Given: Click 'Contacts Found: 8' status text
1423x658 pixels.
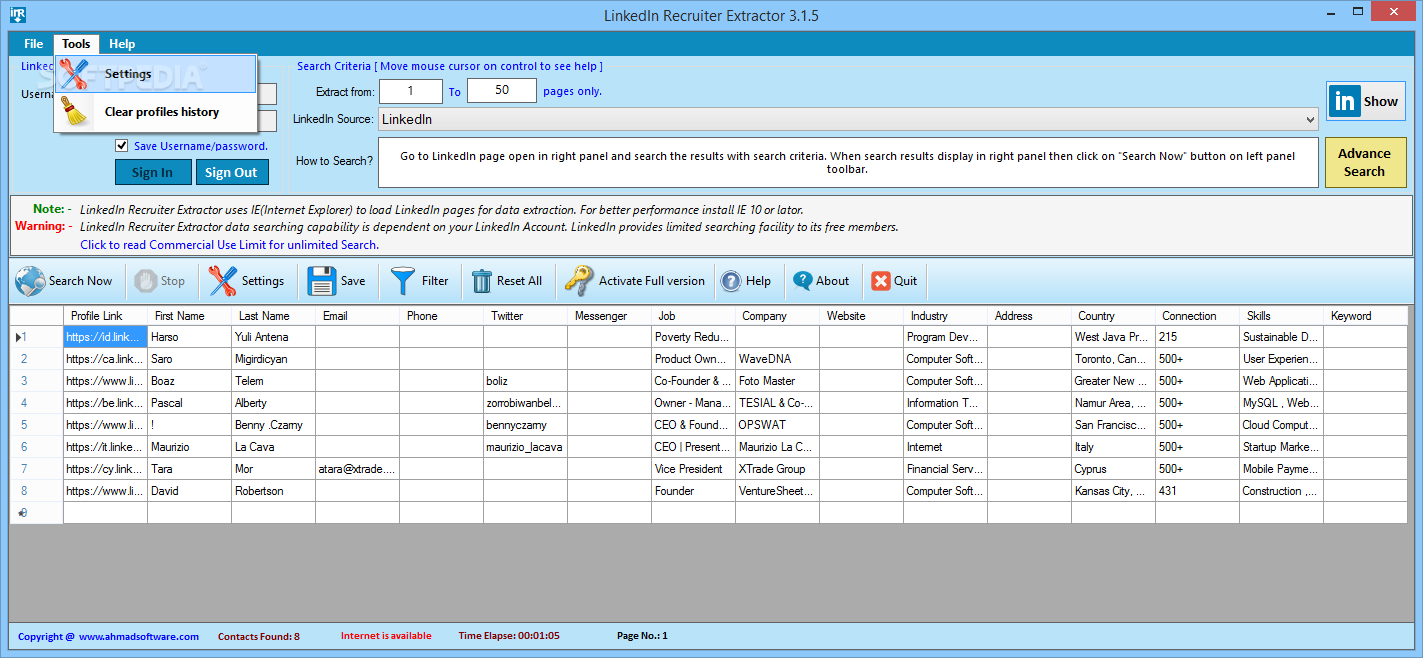Looking at the screenshot, I should pyautogui.click(x=259, y=636).
